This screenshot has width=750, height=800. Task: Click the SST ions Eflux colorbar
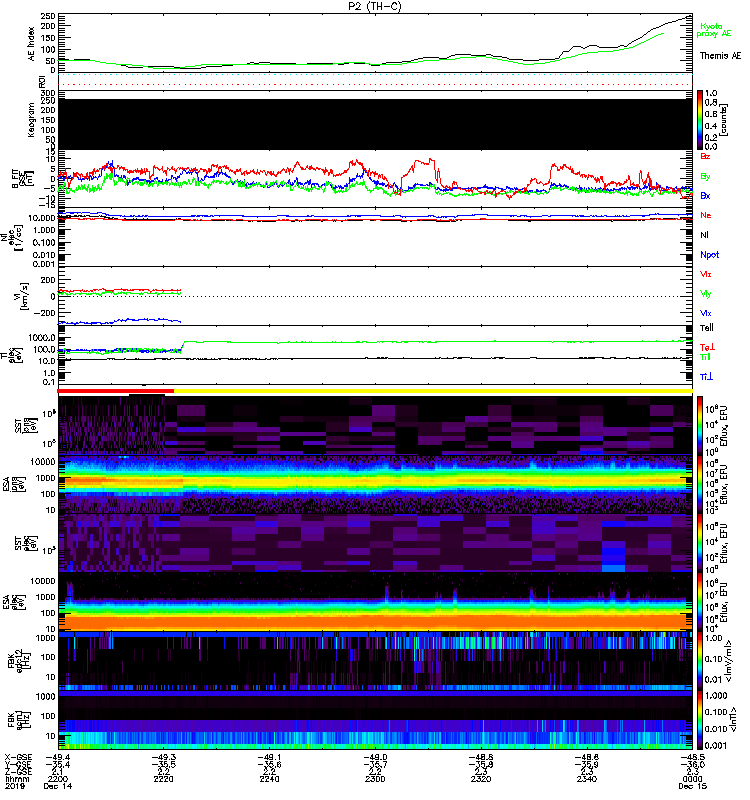pyautogui.click(x=700, y=425)
